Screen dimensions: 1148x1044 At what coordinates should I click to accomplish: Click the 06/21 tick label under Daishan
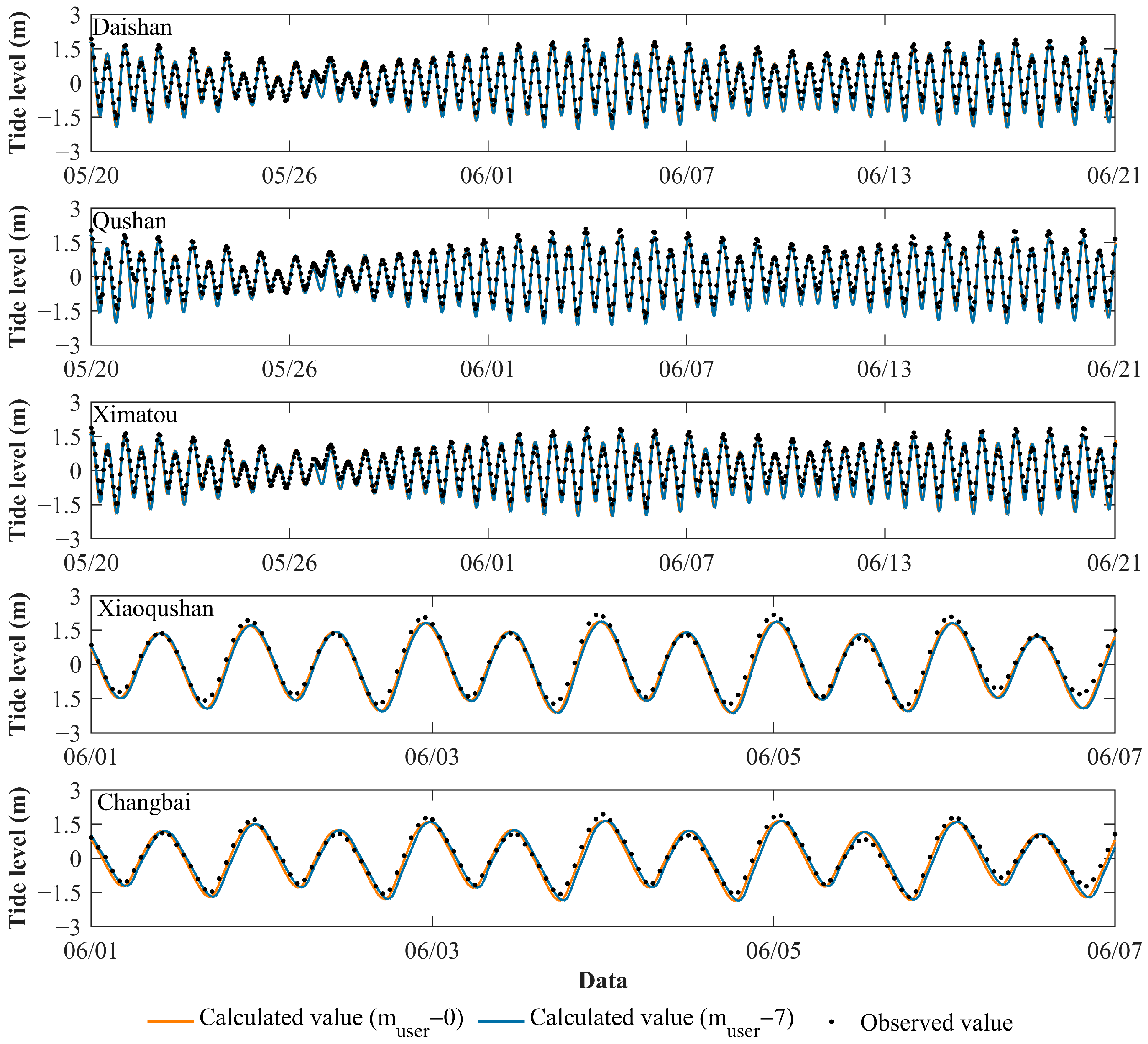pos(1114,175)
